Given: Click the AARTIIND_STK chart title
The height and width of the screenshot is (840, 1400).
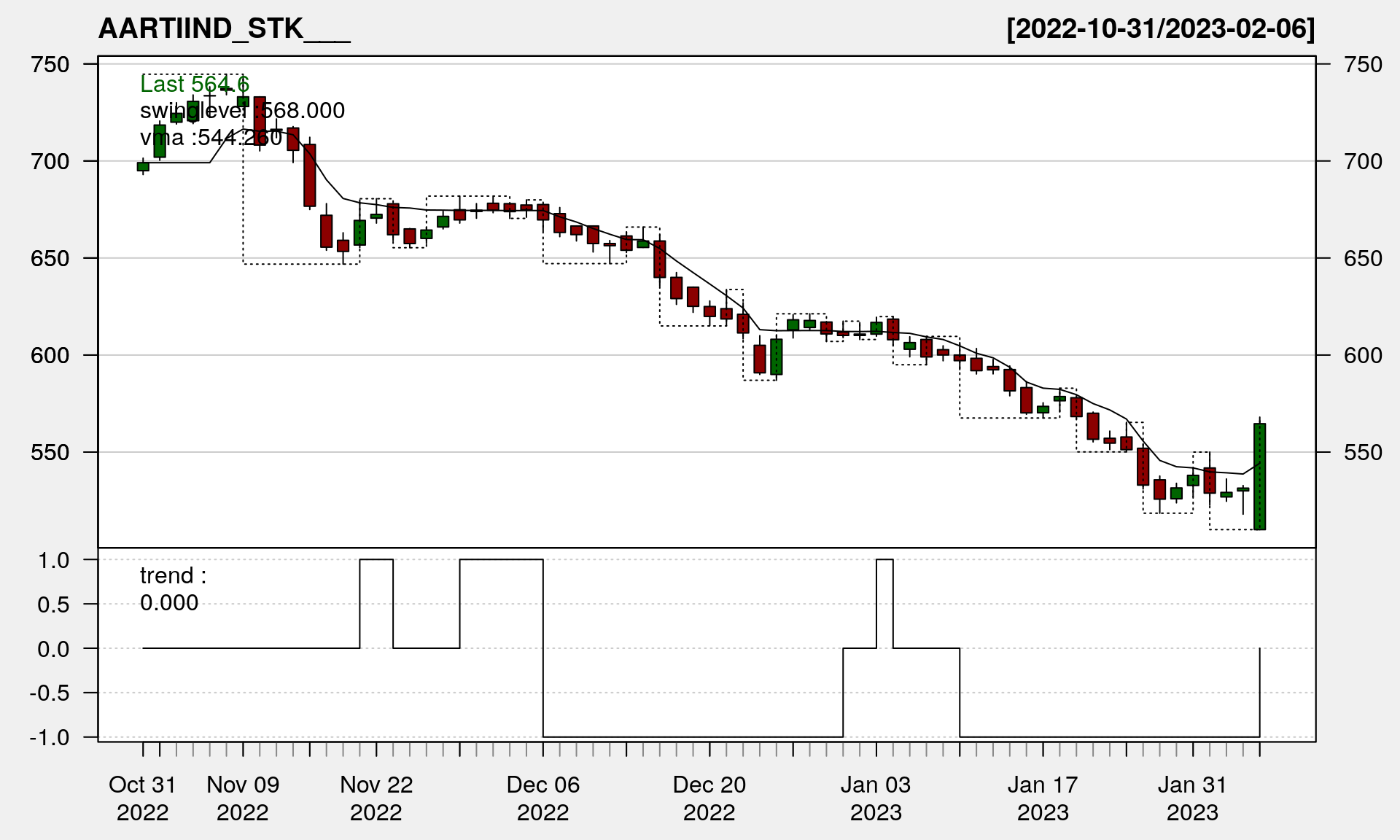Looking at the screenshot, I should pyautogui.click(x=225, y=29).
